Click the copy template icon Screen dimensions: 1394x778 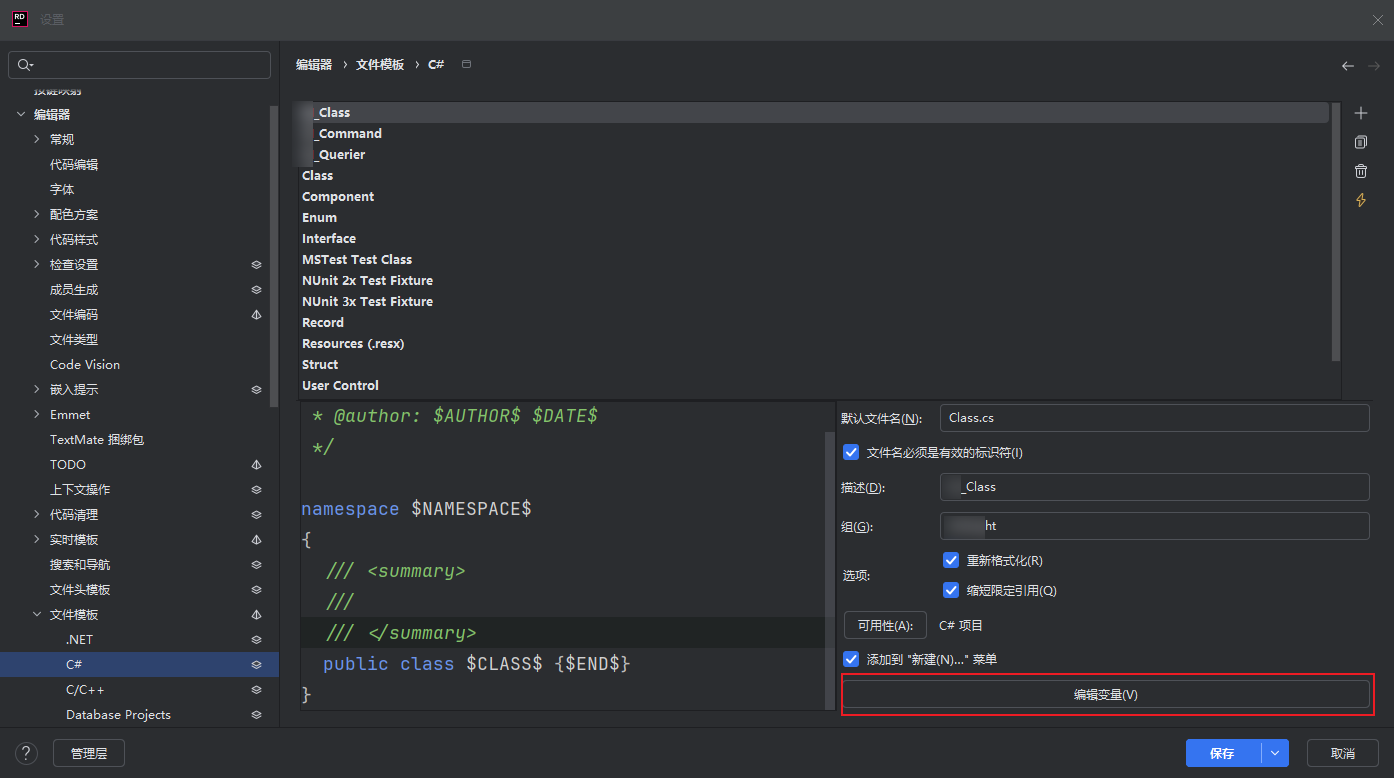click(x=1360, y=142)
